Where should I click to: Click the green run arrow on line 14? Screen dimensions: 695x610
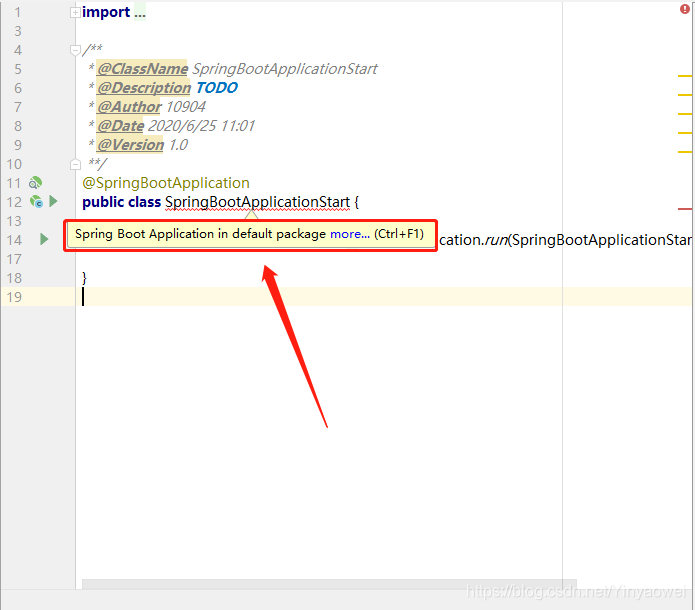(x=44, y=239)
